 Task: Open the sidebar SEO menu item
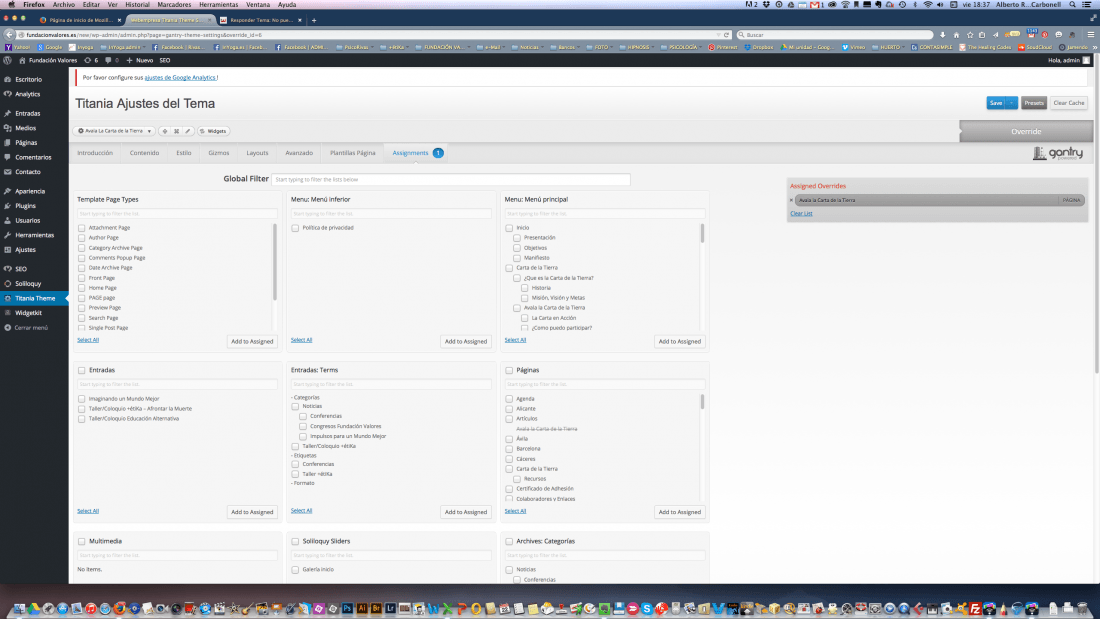[x=20, y=269]
